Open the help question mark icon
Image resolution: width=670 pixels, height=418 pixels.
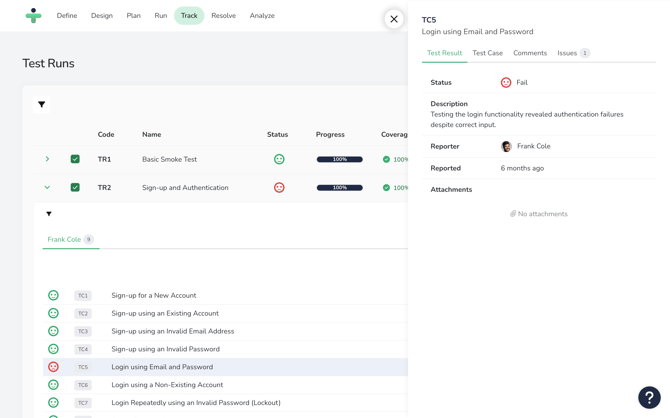[x=649, y=397]
